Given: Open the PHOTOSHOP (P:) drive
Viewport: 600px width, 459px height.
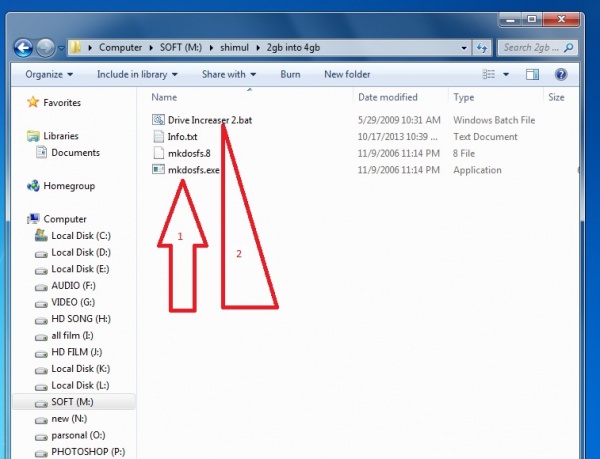Looking at the screenshot, I should (x=88, y=452).
